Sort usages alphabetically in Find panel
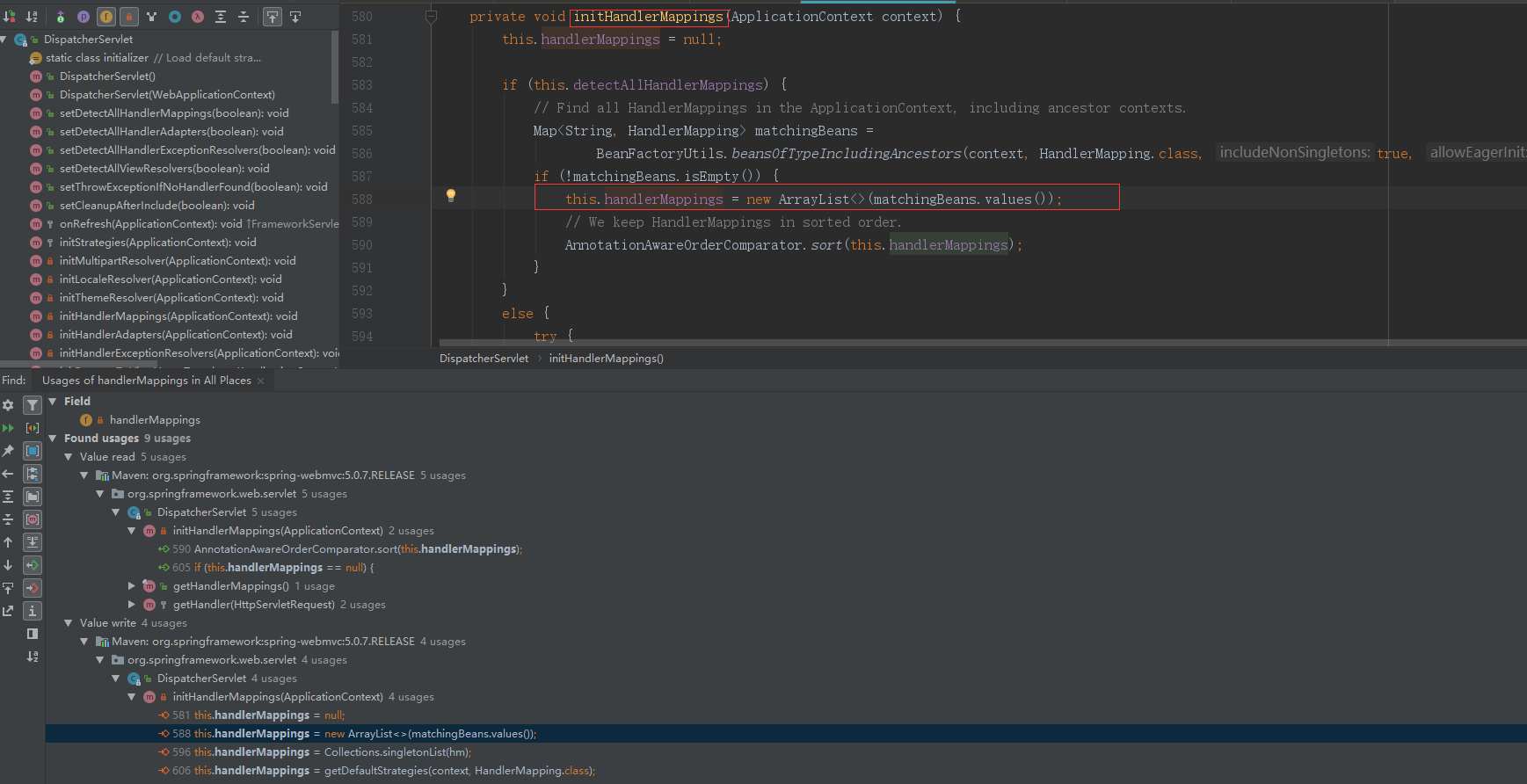1527x784 pixels. click(x=33, y=657)
